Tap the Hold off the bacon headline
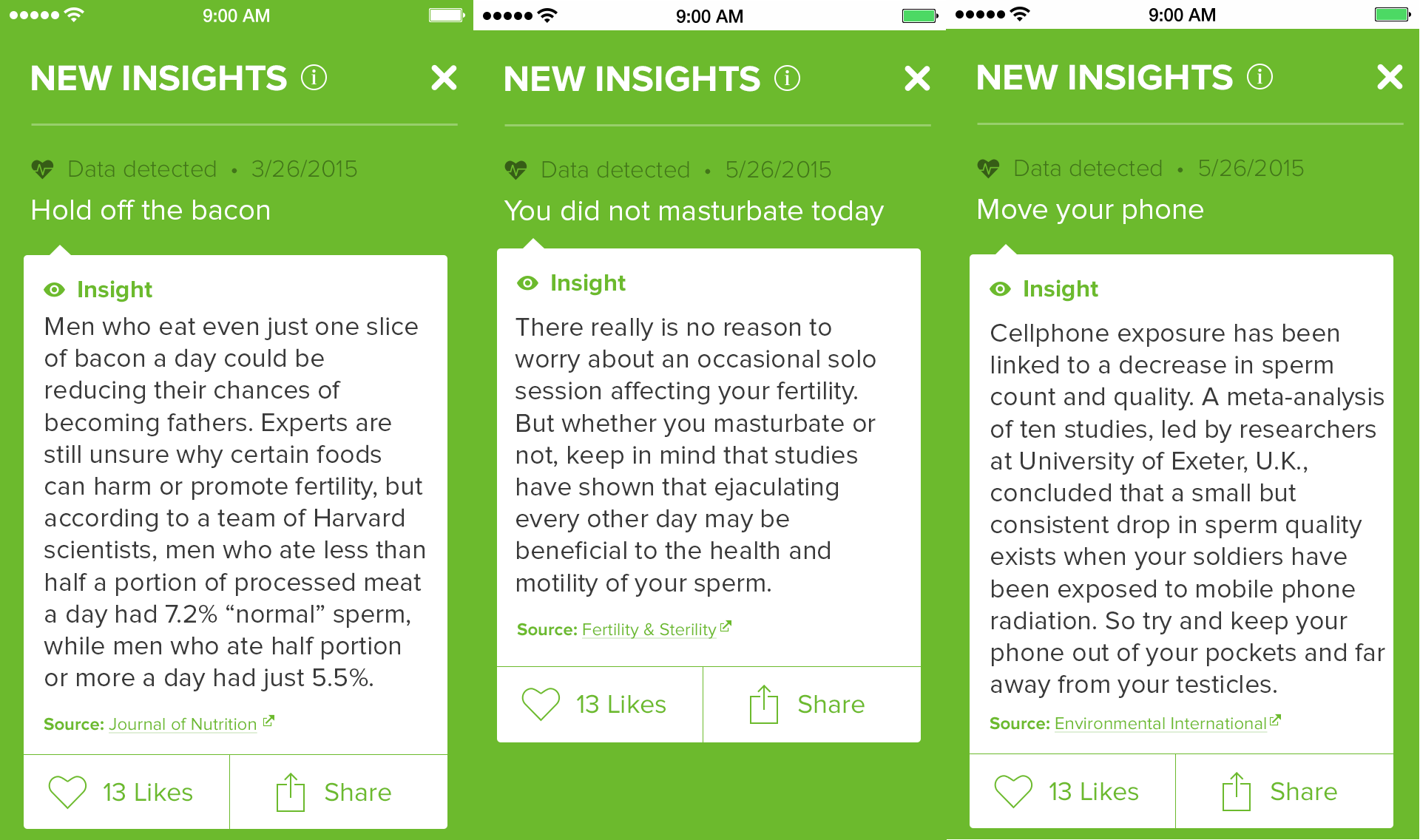 [151, 210]
